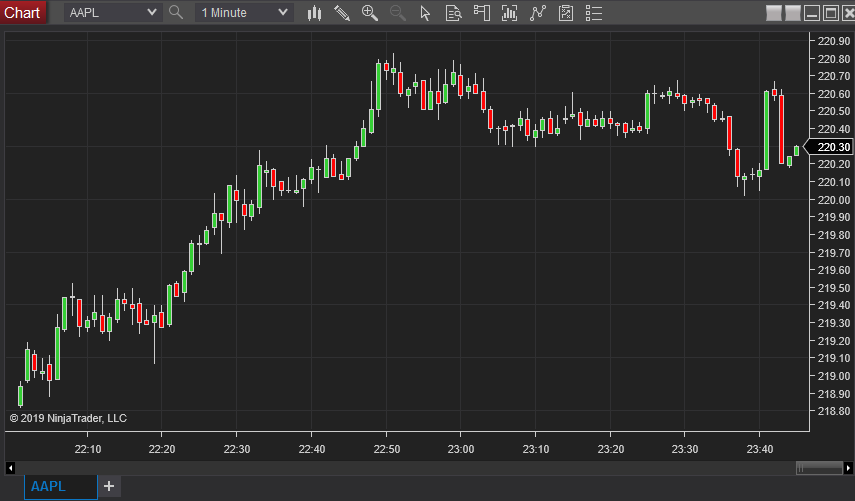The height and width of the screenshot is (501, 855).
Task: Click the 23:20 time axis label
Action: [x=611, y=449]
